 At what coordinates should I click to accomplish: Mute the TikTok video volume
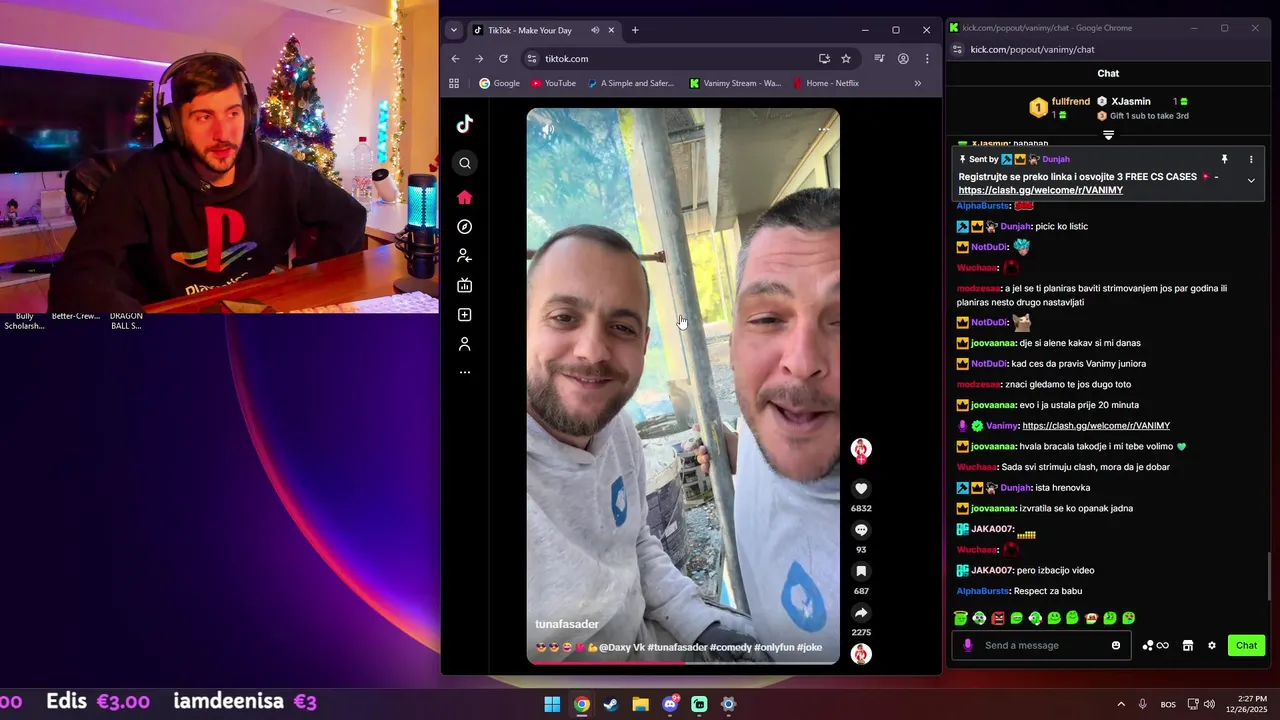(548, 129)
